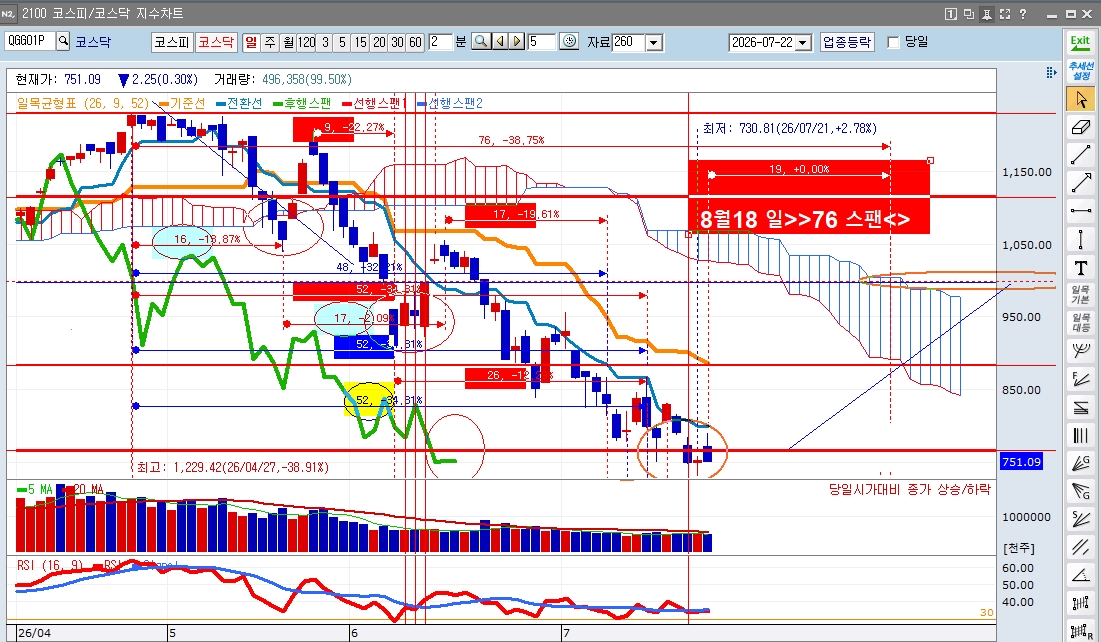Screen dimensions: 1101x642
Task: Click the search magnifier next to QGG01P
Action: point(62,41)
